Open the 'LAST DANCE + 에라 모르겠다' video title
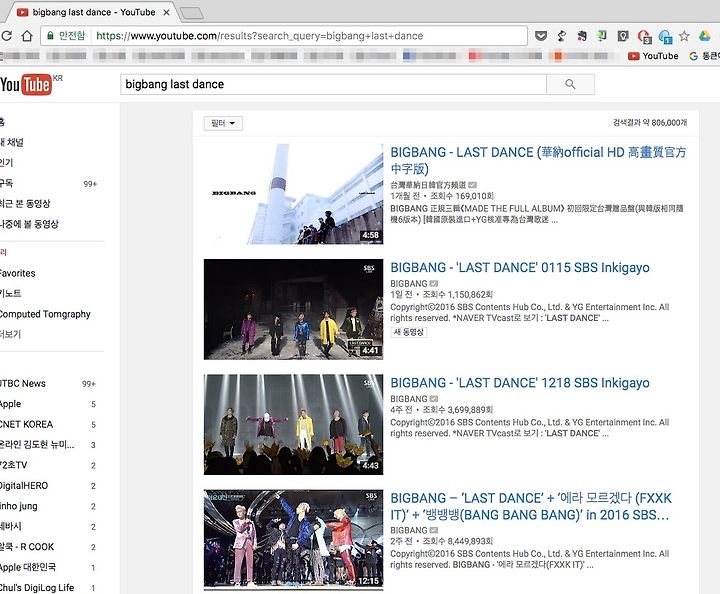The width and height of the screenshot is (720, 594). point(531,506)
